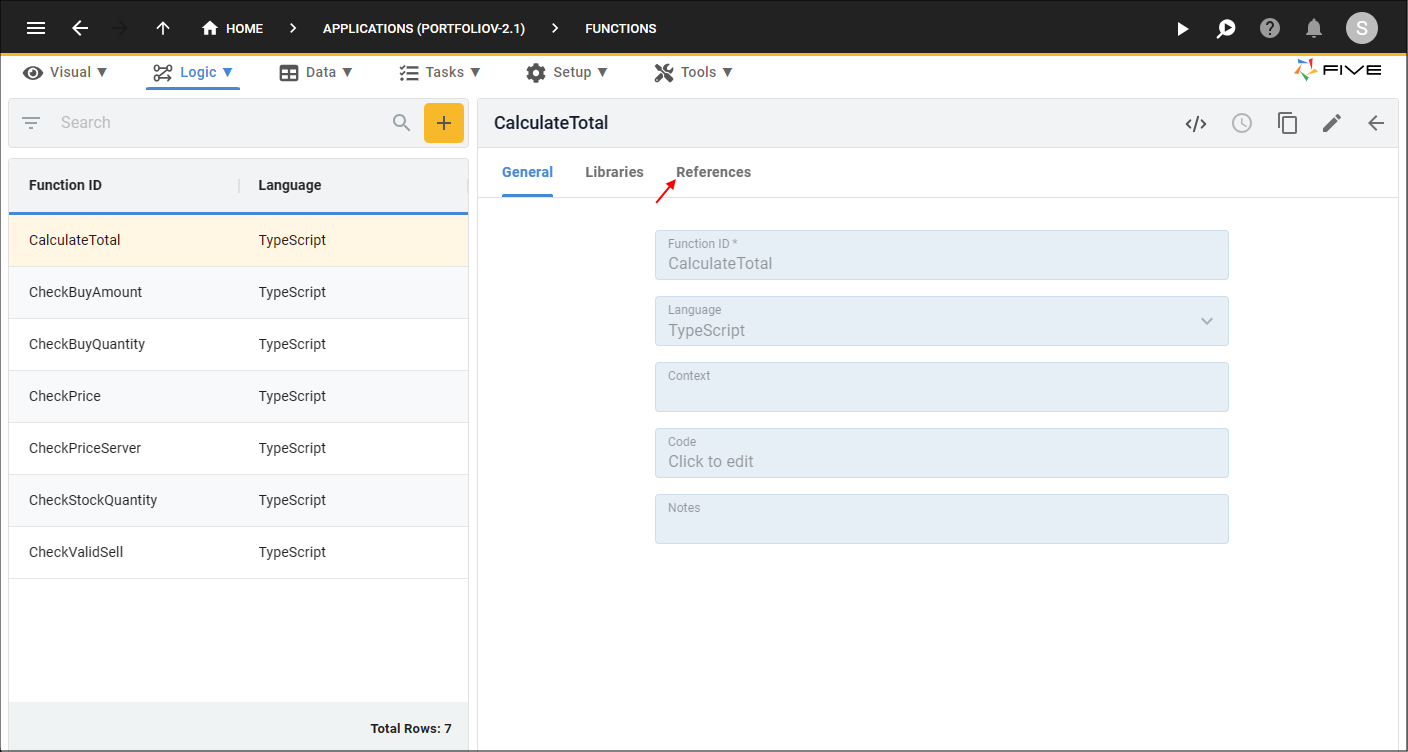Viewport: 1408px width, 752px height.
Task: Sort by the Language column header
Action: [290, 185]
